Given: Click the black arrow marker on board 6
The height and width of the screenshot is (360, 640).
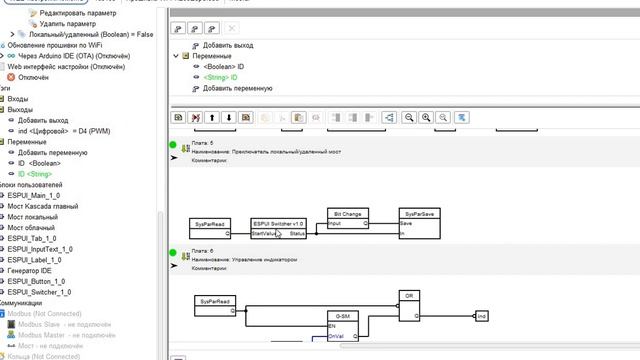Looking at the screenshot, I should click(x=174, y=266).
